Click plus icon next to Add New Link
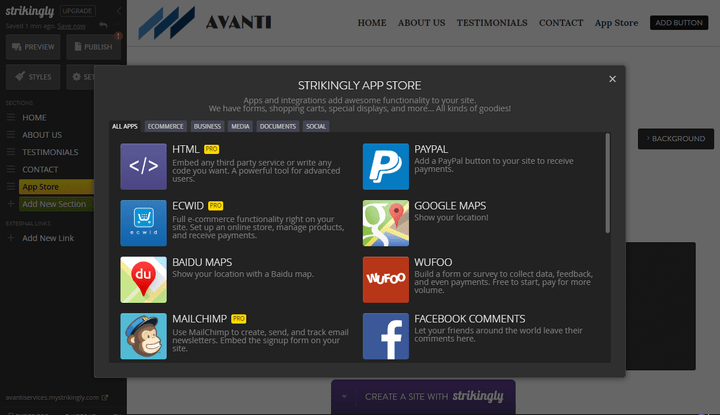The image size is (720, 415). (x=11, y=238)
